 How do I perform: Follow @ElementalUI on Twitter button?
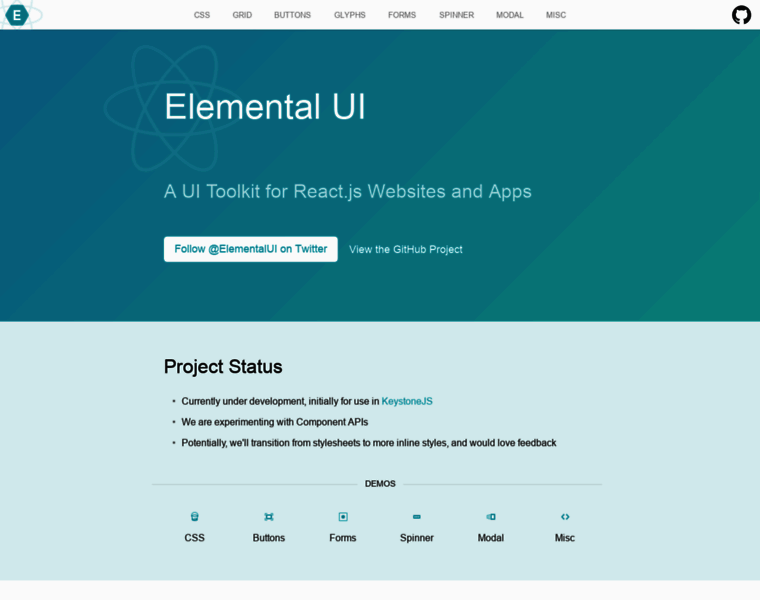pyautogui.click(x=251, y=249)
